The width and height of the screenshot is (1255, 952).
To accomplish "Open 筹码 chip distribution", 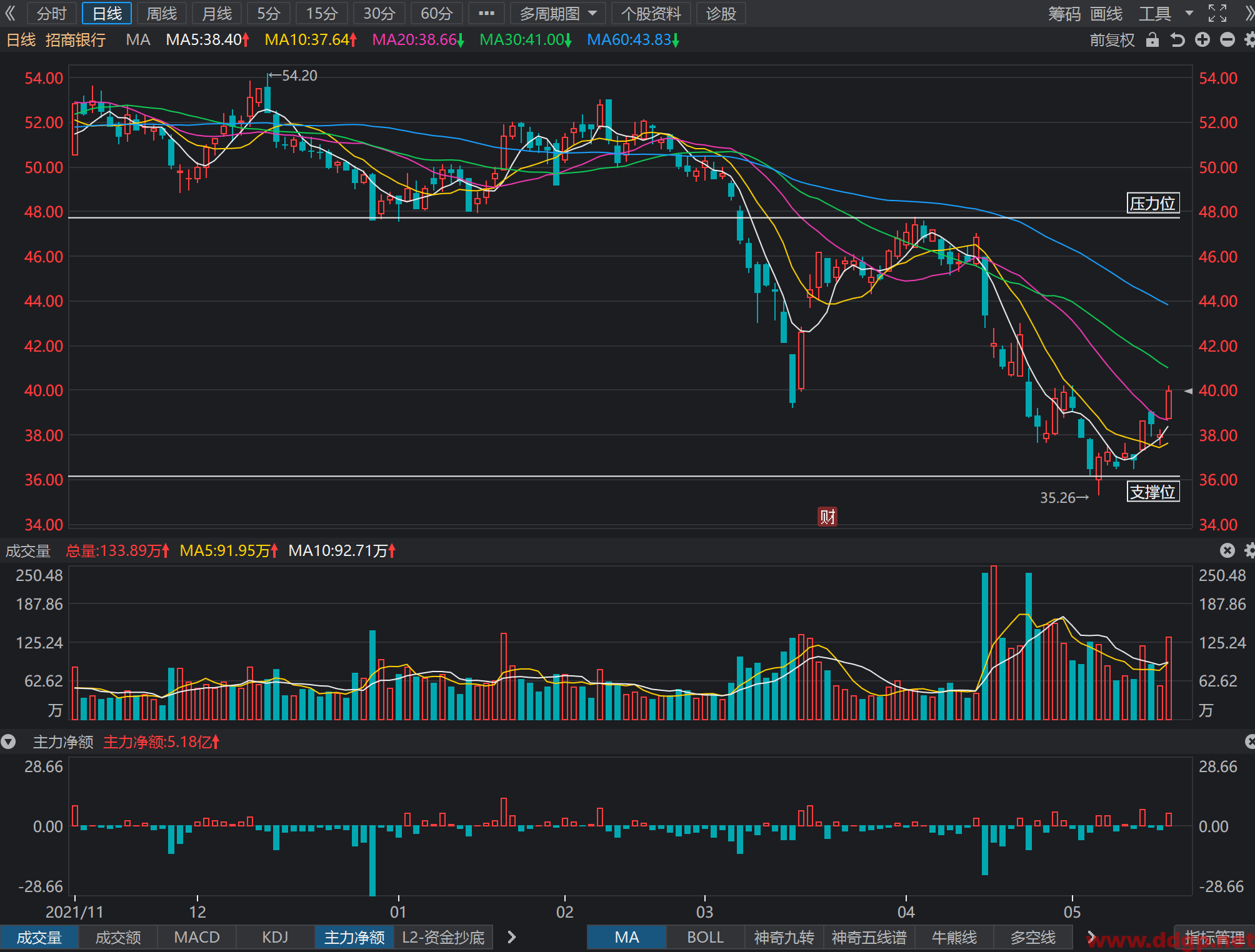I will pos(1064,14).
